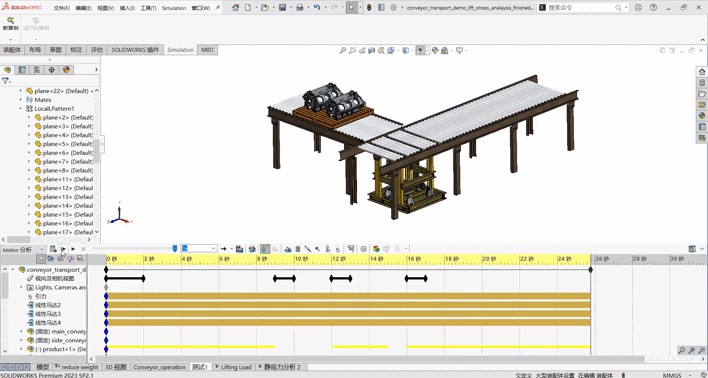Click the Zoom to Fit magnifier in view toolbar
The image size is (708, 378).
coord(343,51)
